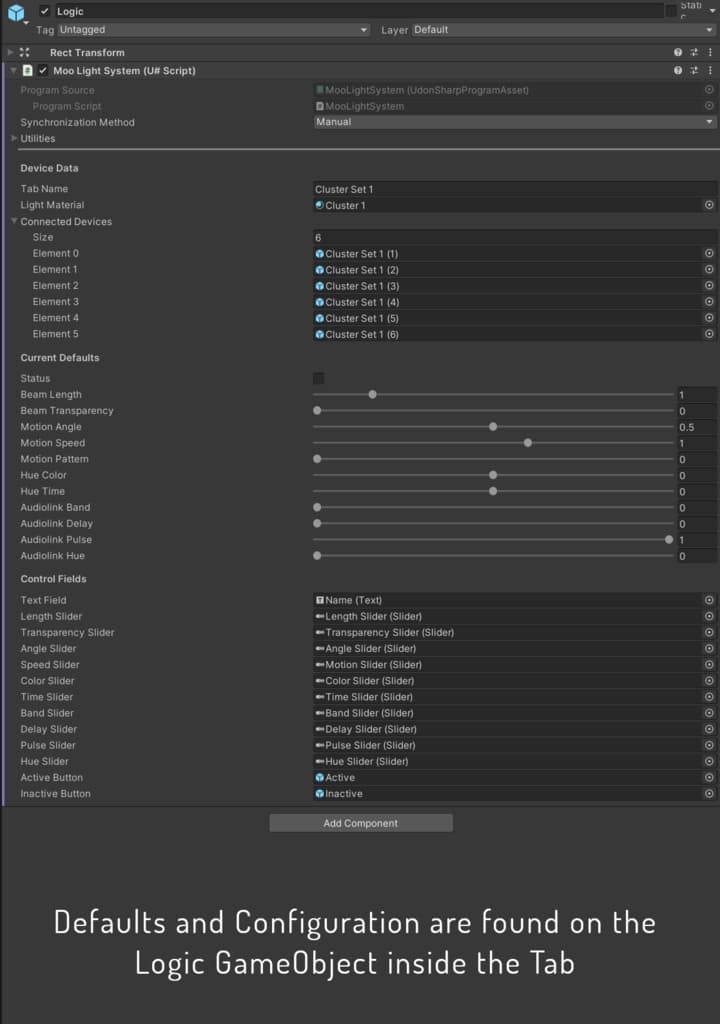
Task: Expand the Utilities foldout
Action: coord(15,138)
